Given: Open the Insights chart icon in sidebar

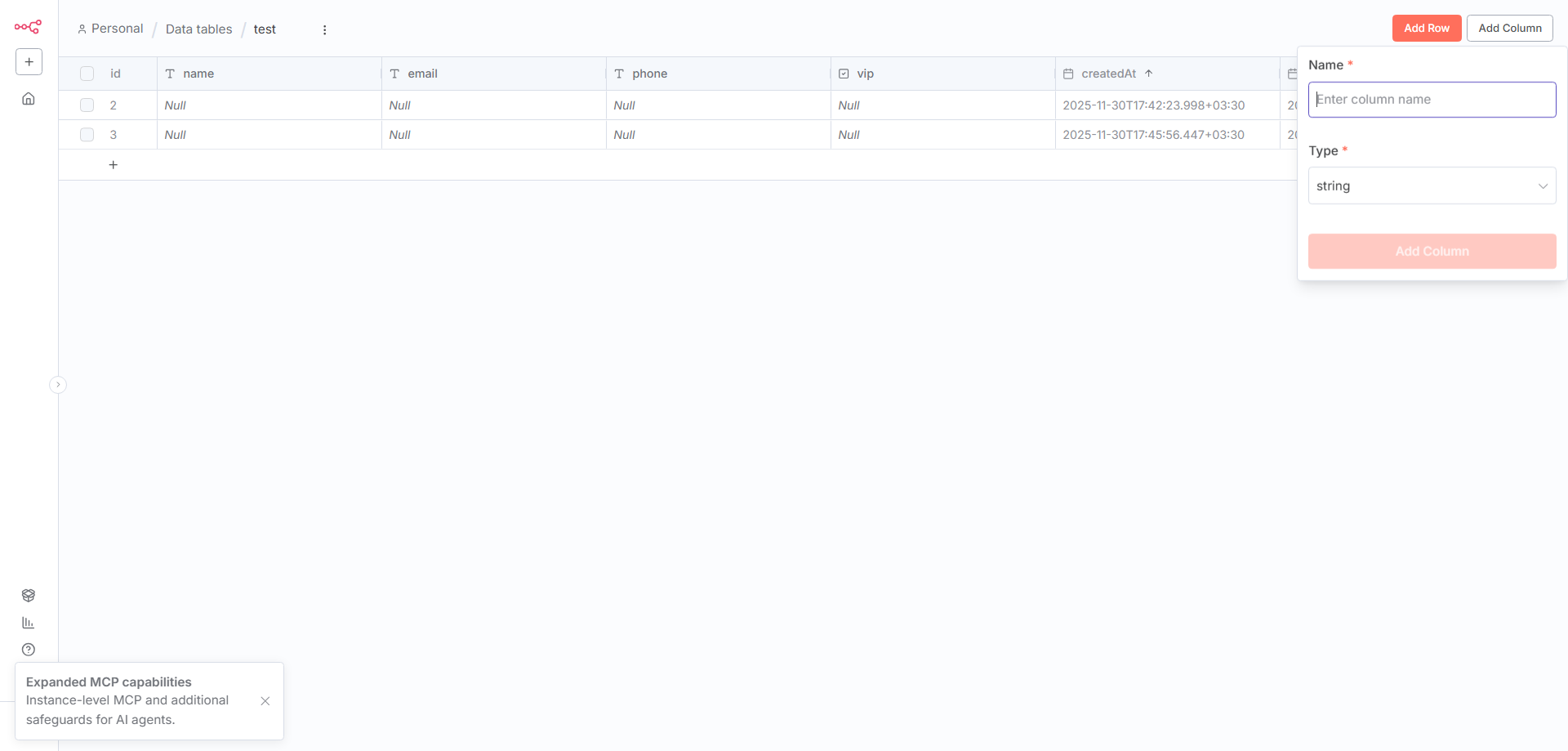Looking at the screenshot, I should click(x=29, y=623).
